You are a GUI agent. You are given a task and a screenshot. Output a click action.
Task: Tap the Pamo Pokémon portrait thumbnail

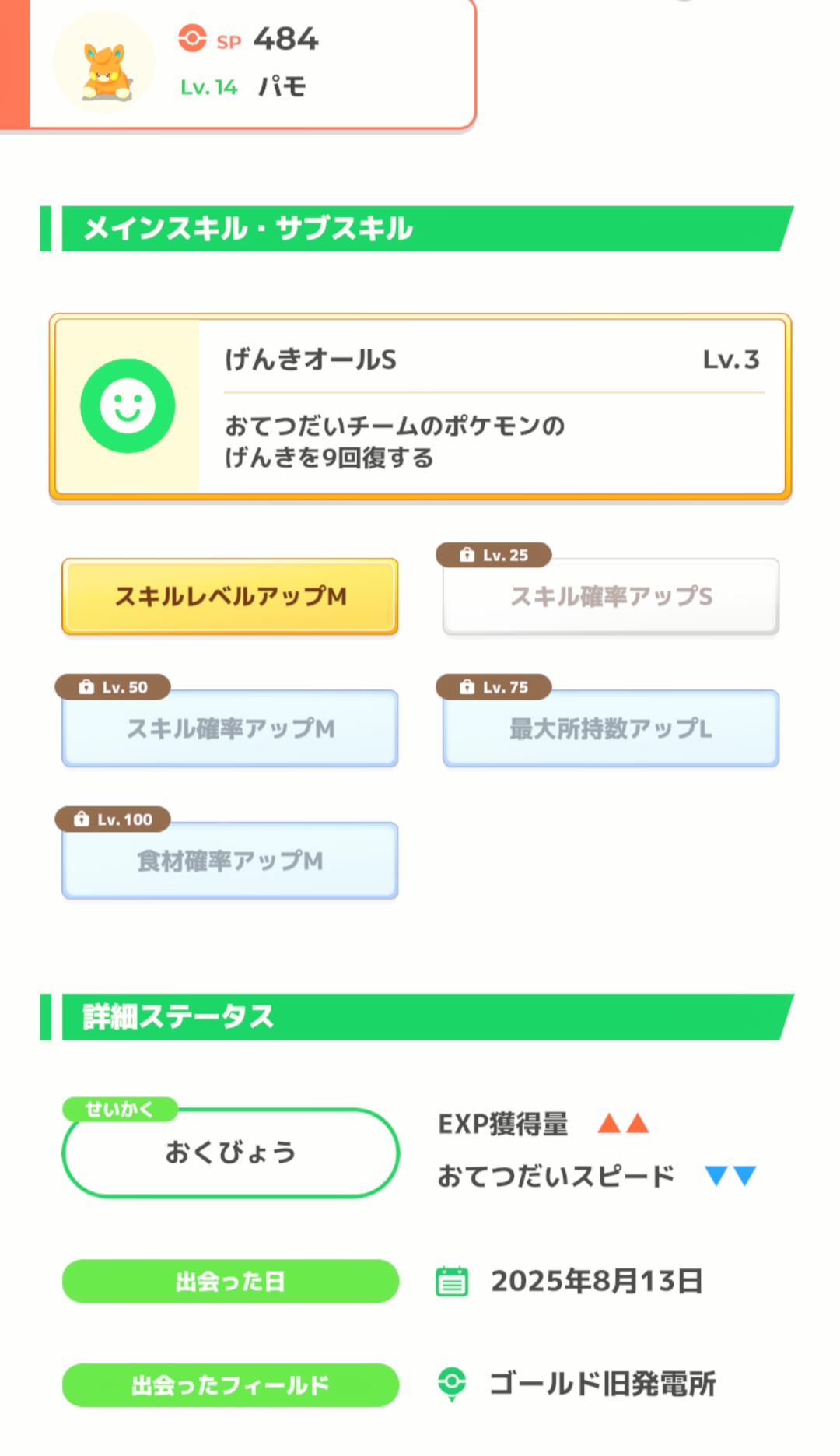click(x=104, y=64)
